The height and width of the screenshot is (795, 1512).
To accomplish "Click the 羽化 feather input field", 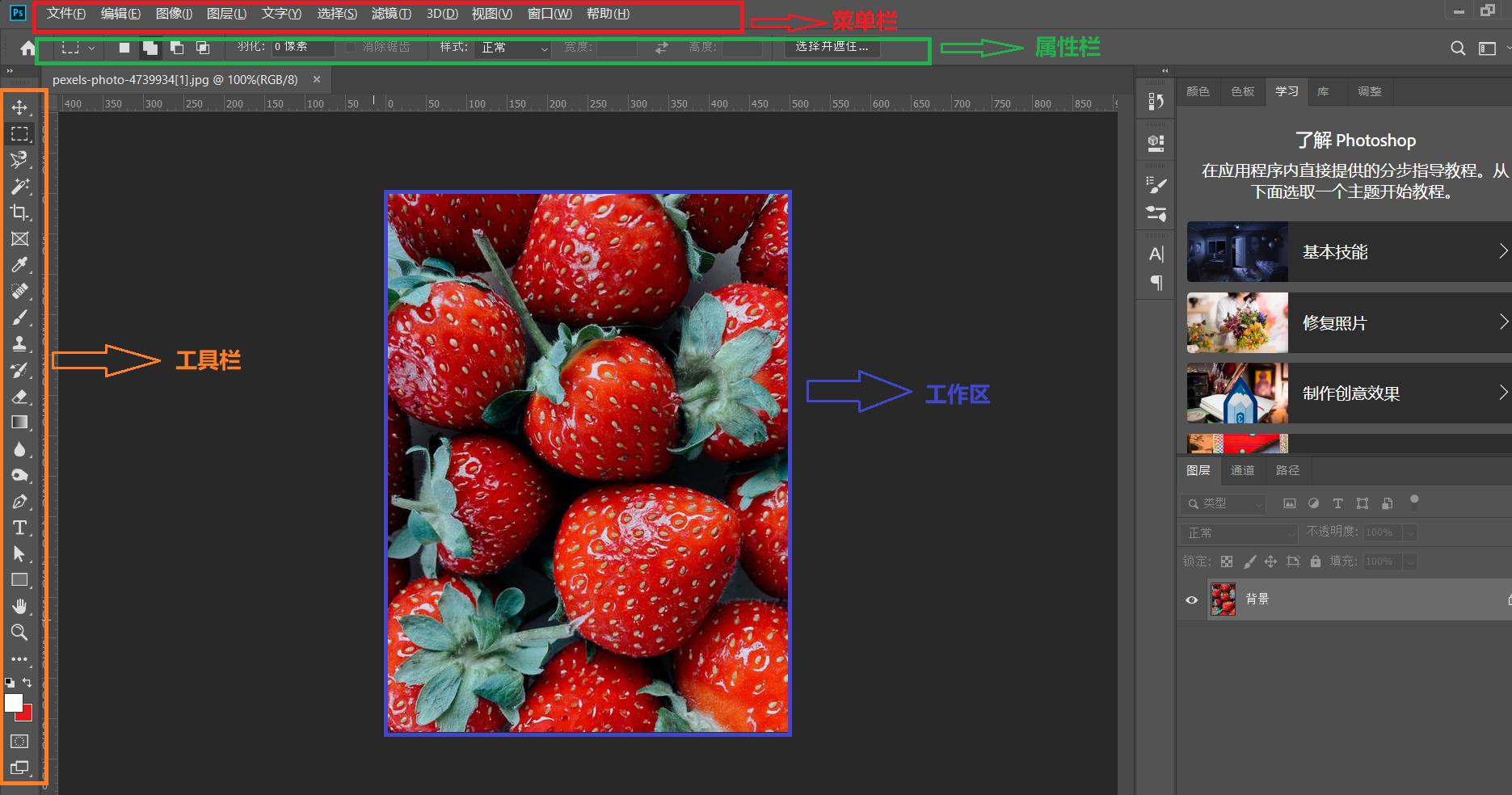I will coord(302,47).
